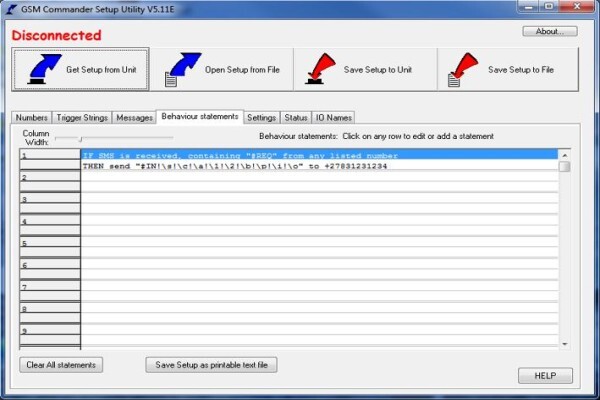Image resolution: width=600 pixels, height=400 pixels.
Task: Click the Save Setup to File button
Action: (508, 69)
